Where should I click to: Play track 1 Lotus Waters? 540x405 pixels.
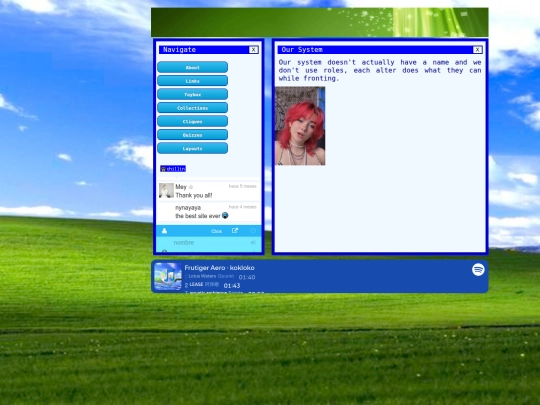click(x=220, y=277)
